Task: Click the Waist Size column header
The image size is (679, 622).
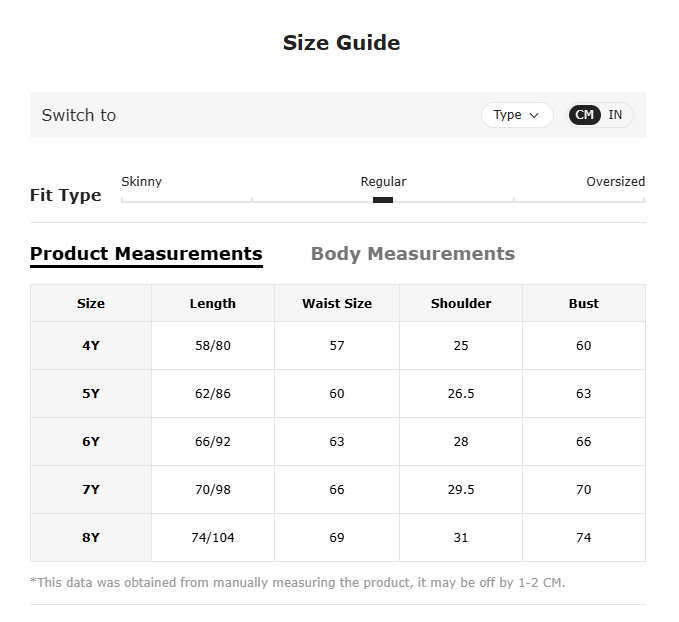Action: coord(337,304)
